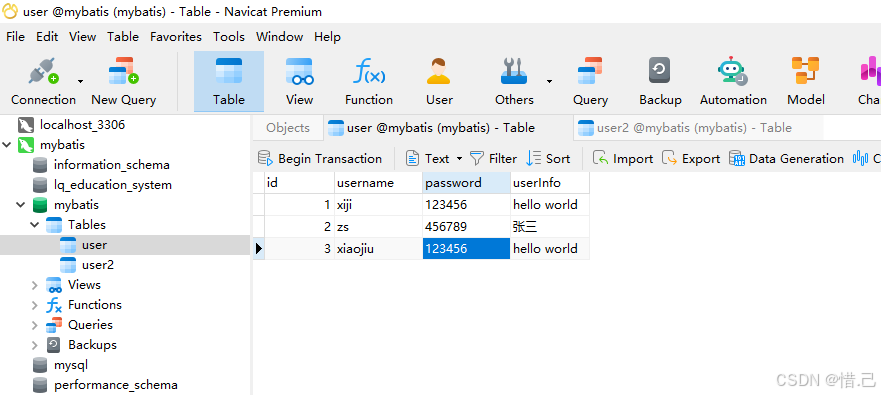Open the File menu
This screenshot has height=395, width=881.
(15, 37)
